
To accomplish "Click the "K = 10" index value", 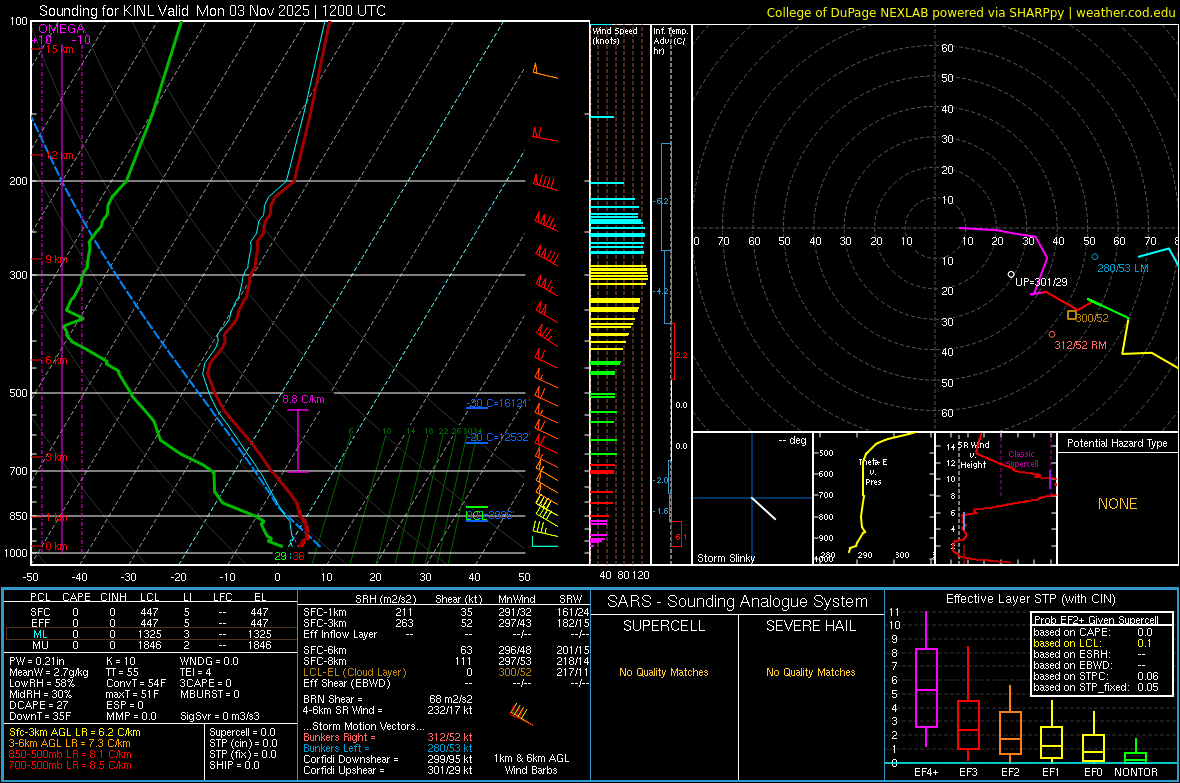I will [120, 661].
